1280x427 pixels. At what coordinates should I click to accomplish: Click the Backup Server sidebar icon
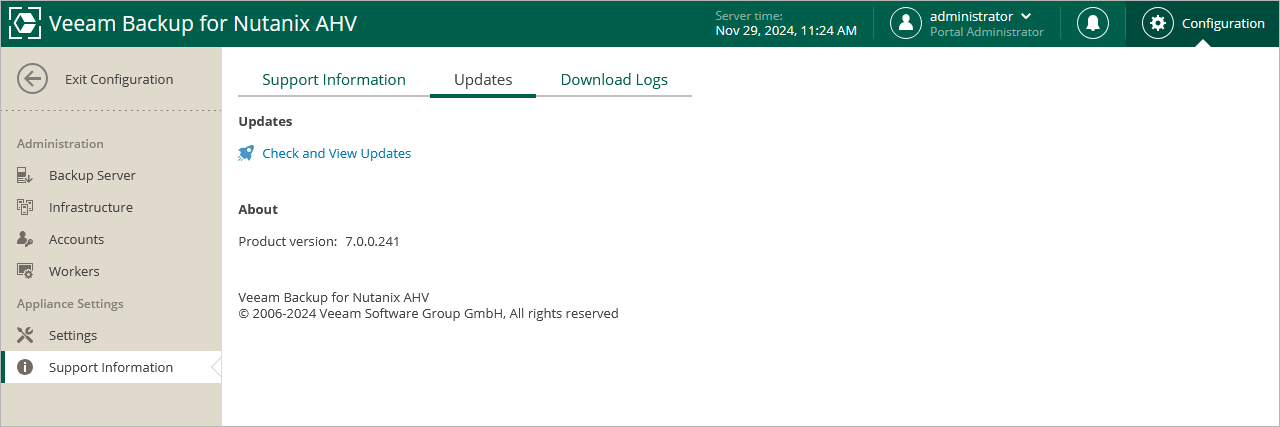tap(26, 175)
